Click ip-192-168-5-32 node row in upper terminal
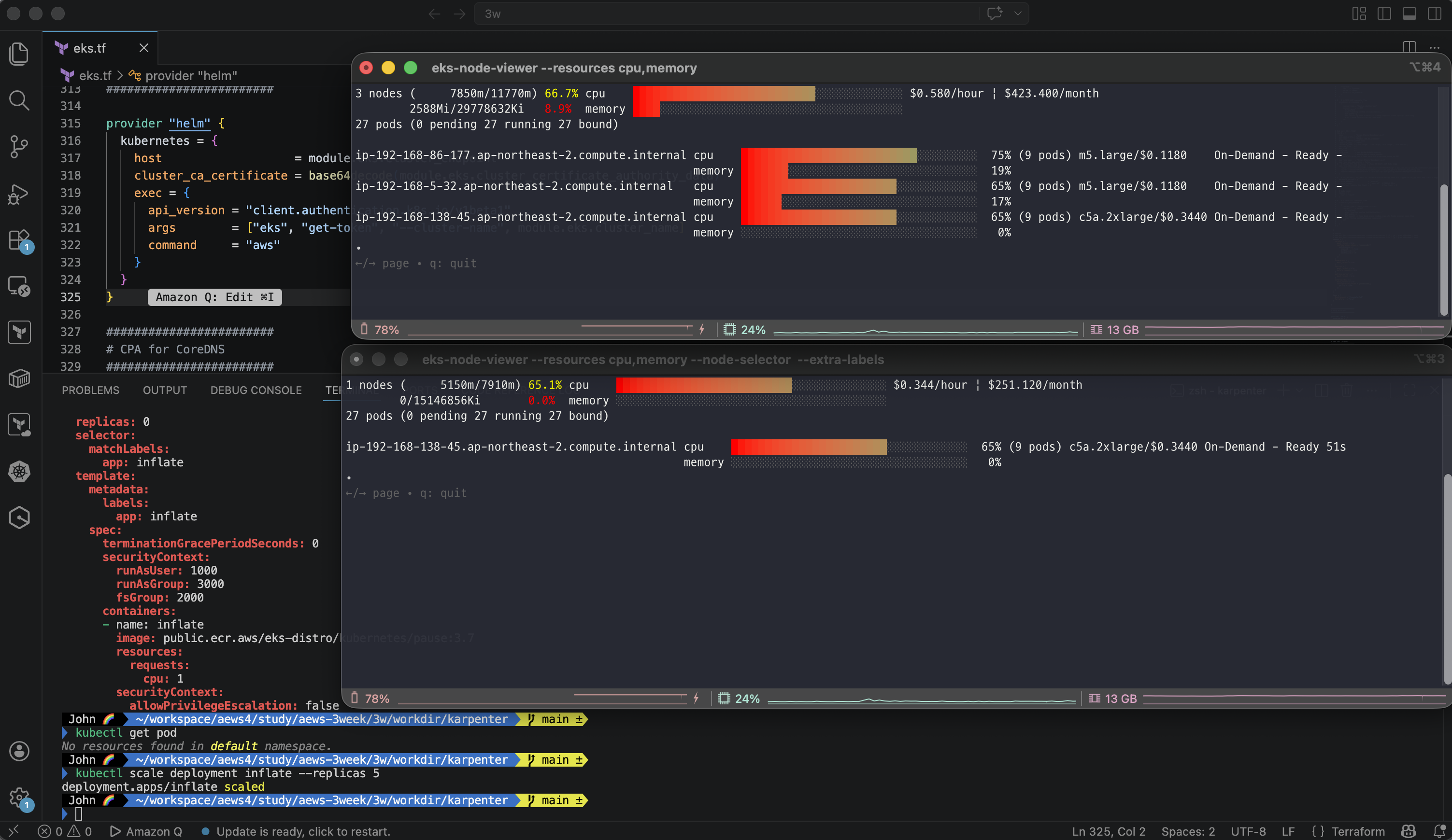This screenshot has height=840, width=1452. click(x=848, y=186)
